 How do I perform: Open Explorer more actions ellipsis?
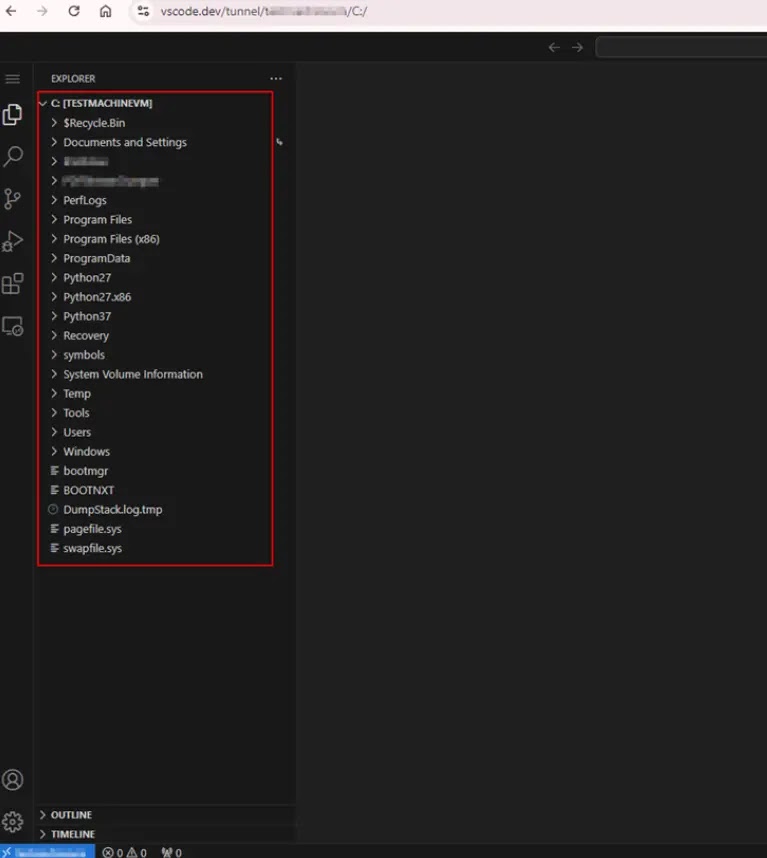coord(276,79)
